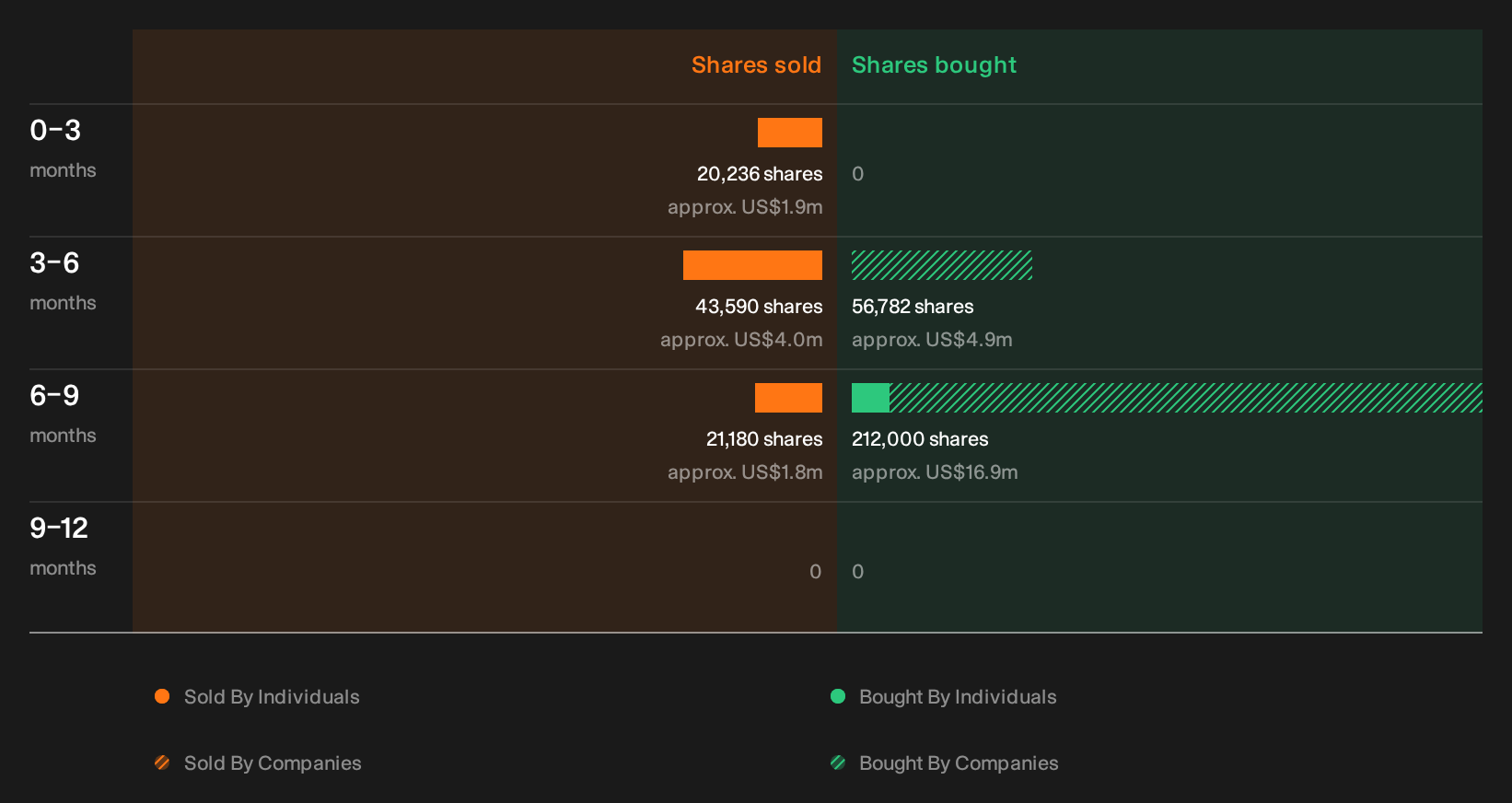Click the hatched 6-9 months company bought segment
Viewport: 1512px width, 803px height.
pyautogui.click(x=1186, y=398)
